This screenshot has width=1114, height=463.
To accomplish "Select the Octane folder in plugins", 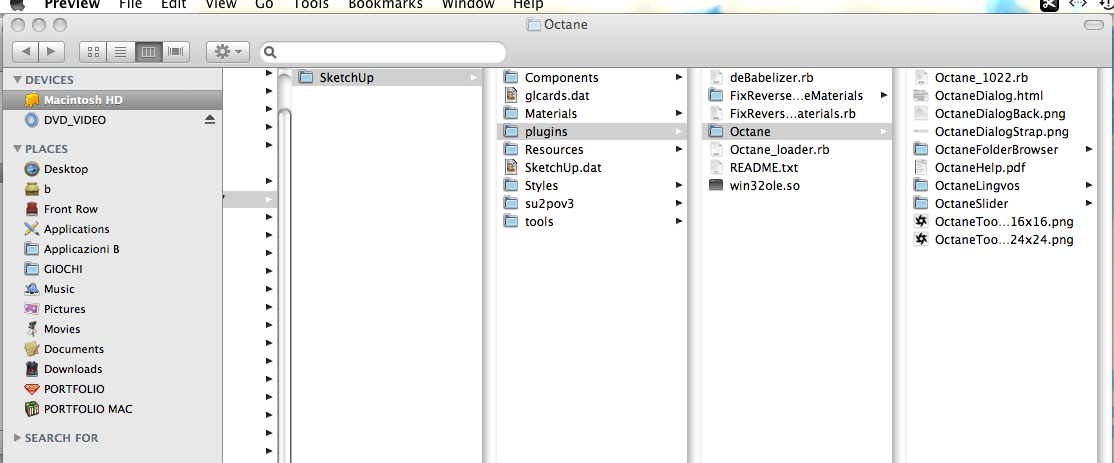I will [796, 131].
